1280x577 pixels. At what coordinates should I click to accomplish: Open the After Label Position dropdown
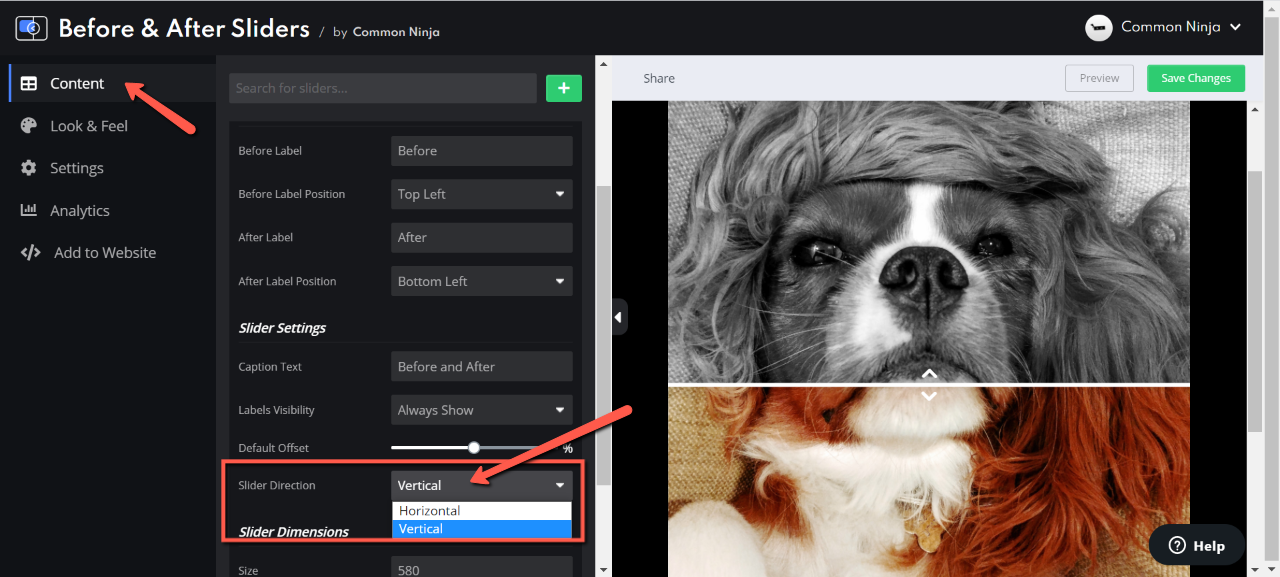coord(481,281)
